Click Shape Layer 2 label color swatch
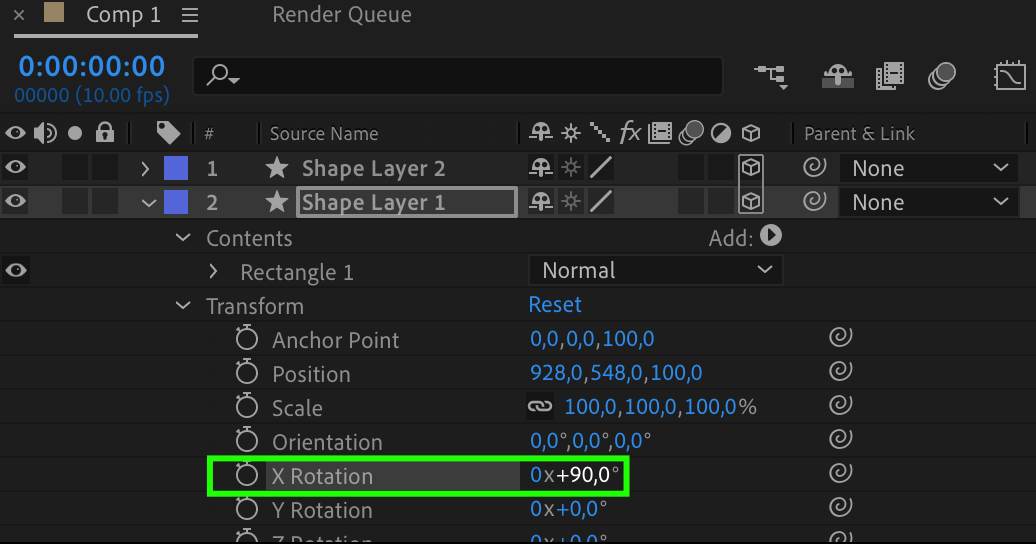The width and height of the screenshot is (1036, 544). pos(175,168)
